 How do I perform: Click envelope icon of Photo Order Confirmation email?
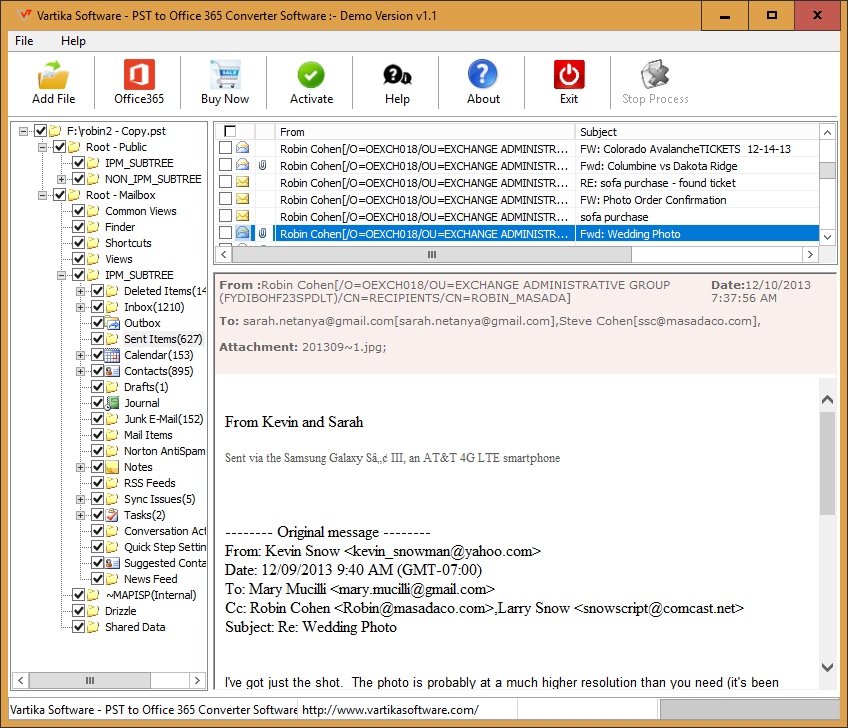pos(243,198)
